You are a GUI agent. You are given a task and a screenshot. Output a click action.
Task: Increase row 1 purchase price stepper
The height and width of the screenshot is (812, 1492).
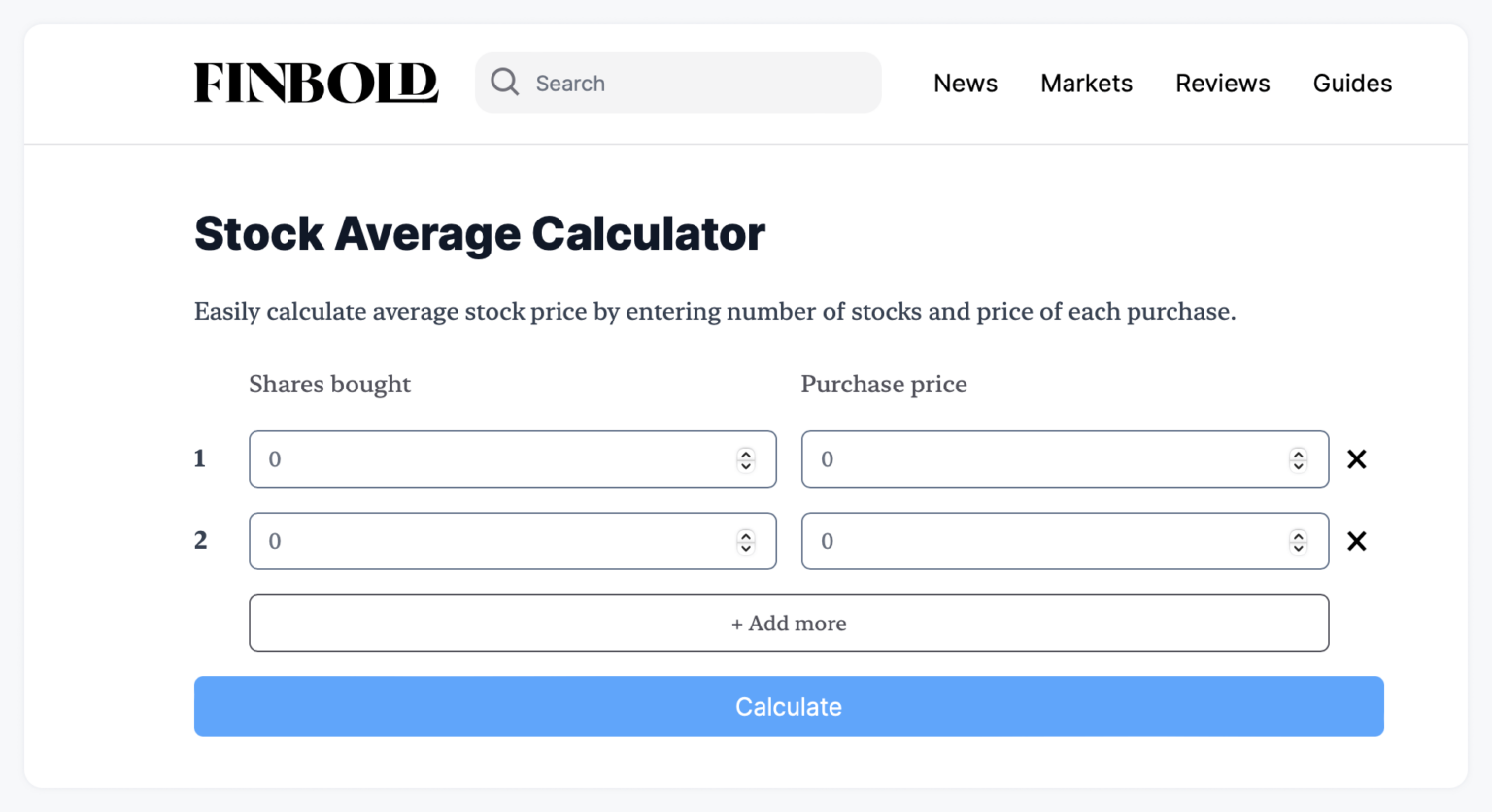coord(1299,454)
